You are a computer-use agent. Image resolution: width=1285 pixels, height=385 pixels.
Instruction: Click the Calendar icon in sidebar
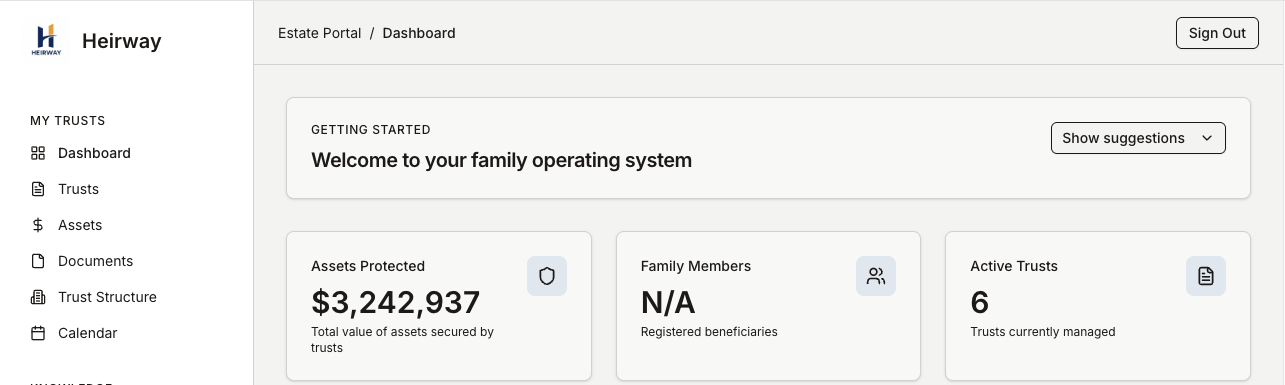click(38, 333)
